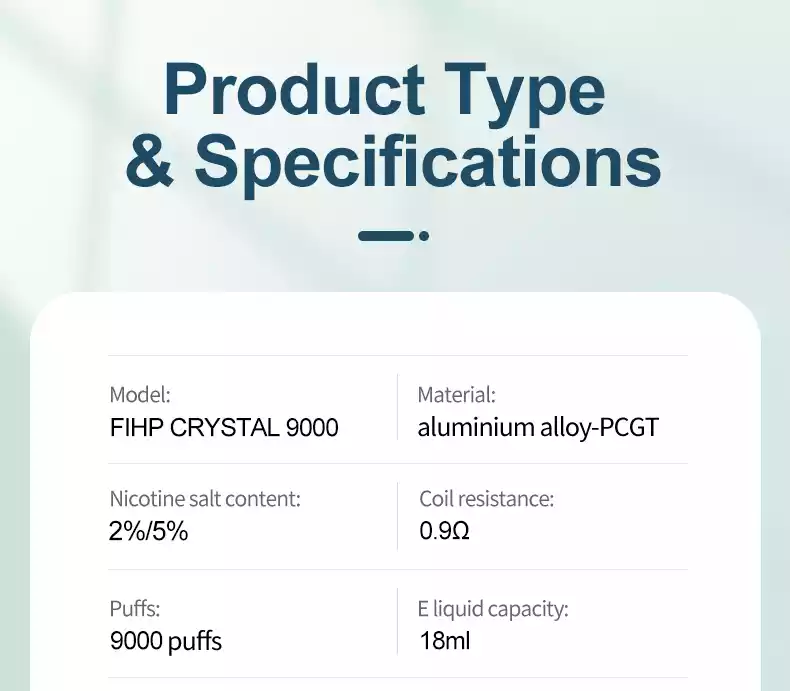Viewport: 790px width, 691px height.
Task: Select the Material label
Action: coord(456,395)
